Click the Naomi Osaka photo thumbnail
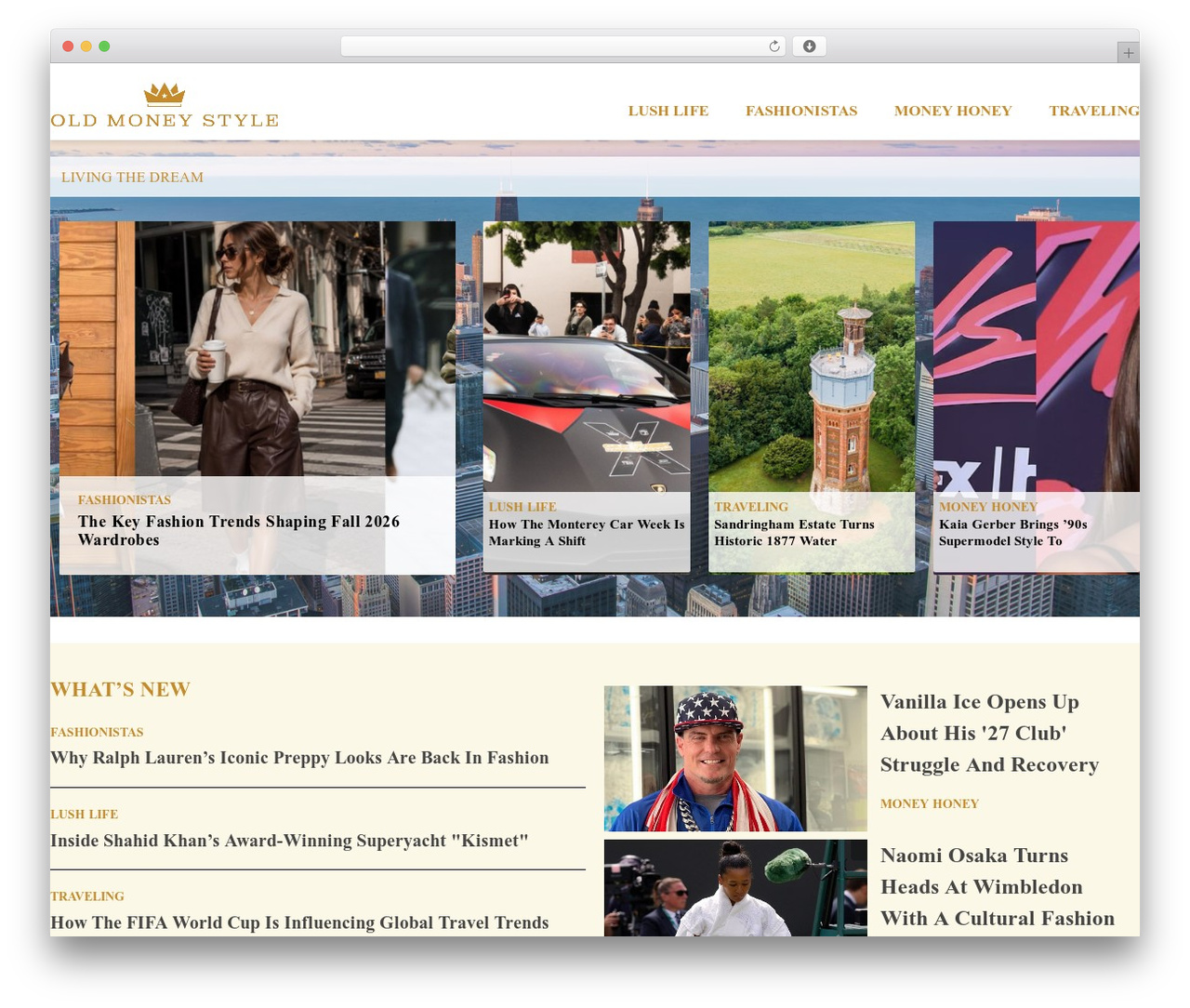Screen dimensions: 1190x1008 pyautogui.click(x=735, y=888)
